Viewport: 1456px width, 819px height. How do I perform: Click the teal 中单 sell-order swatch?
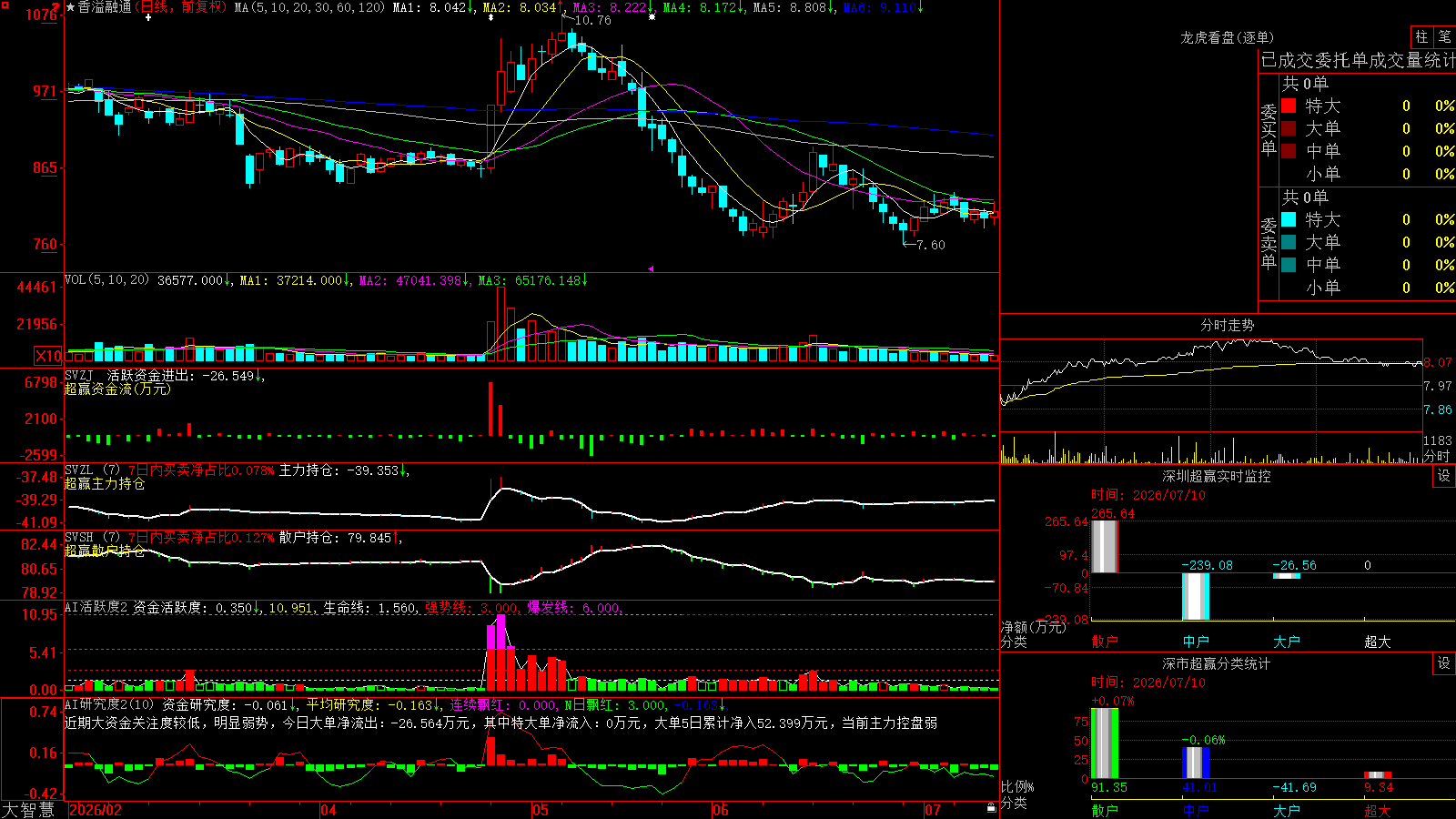point(1289,265)
